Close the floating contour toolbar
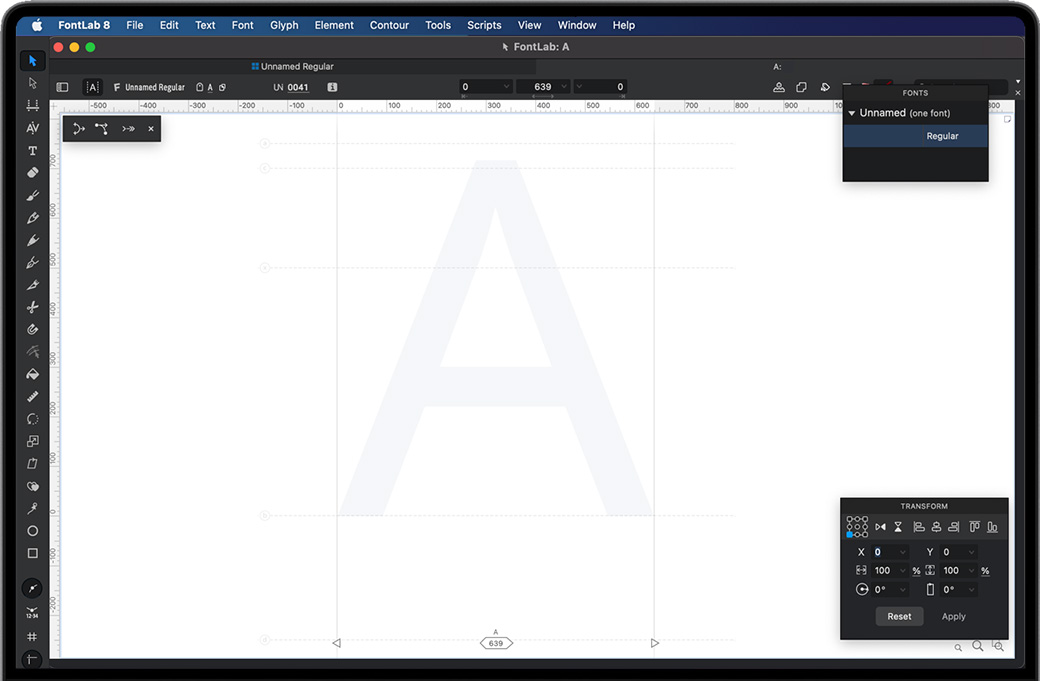 point(151,129)
